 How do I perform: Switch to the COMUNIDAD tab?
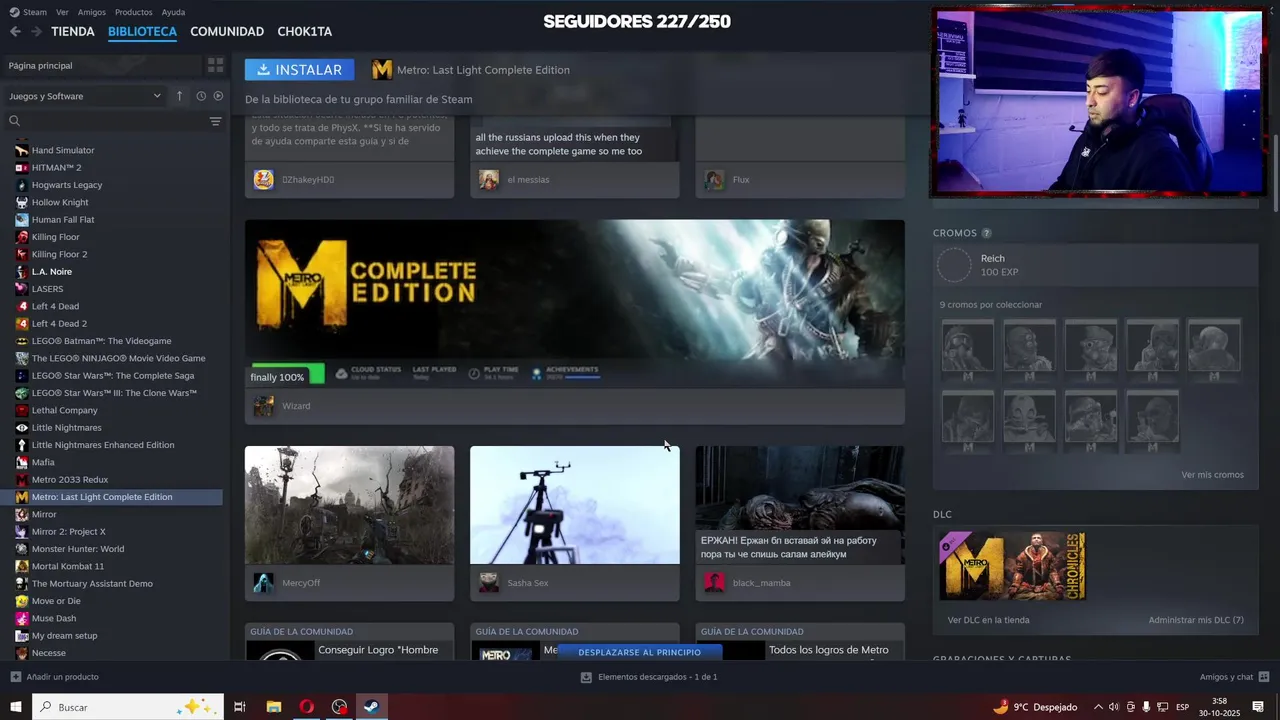pos(227,32)
